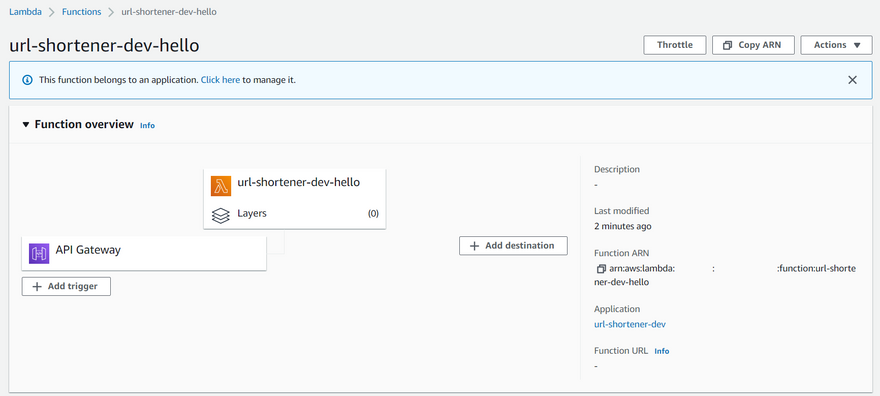Open the Actions dropdown menu

[x=837, y=45]
